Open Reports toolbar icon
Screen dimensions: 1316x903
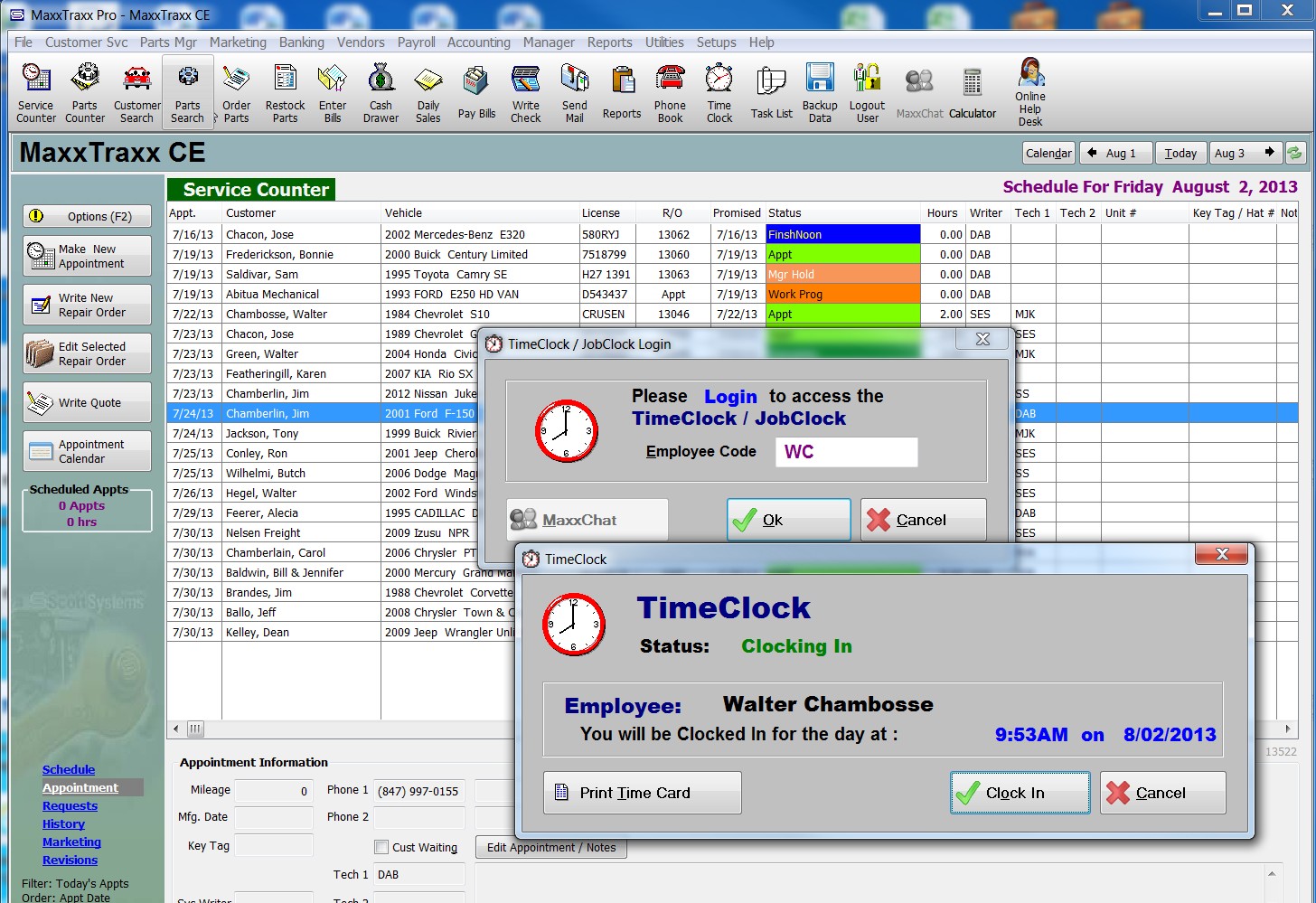(x=622, y=91)
